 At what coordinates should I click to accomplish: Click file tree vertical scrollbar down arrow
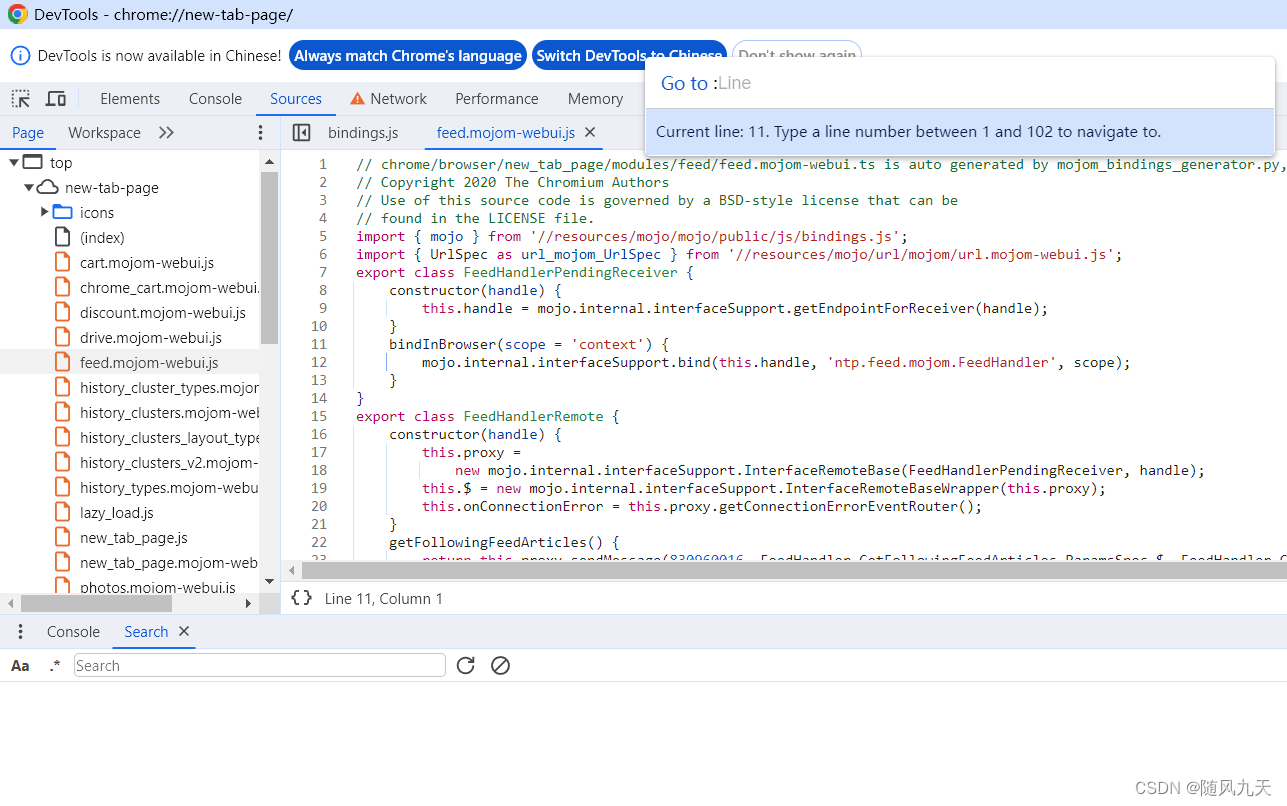coord(269,581)
